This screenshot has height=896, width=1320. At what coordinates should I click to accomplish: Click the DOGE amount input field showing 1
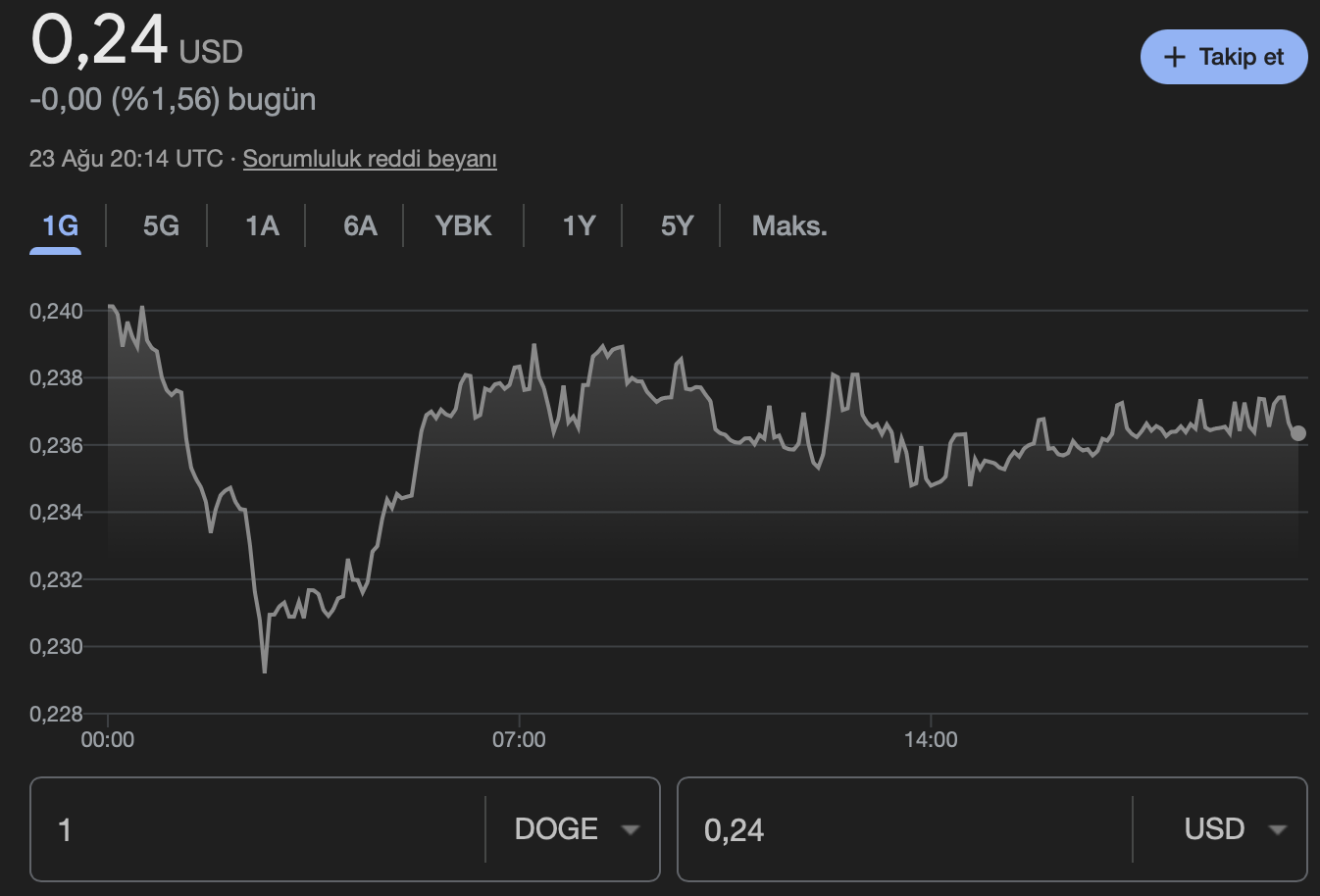click(258, 829)
